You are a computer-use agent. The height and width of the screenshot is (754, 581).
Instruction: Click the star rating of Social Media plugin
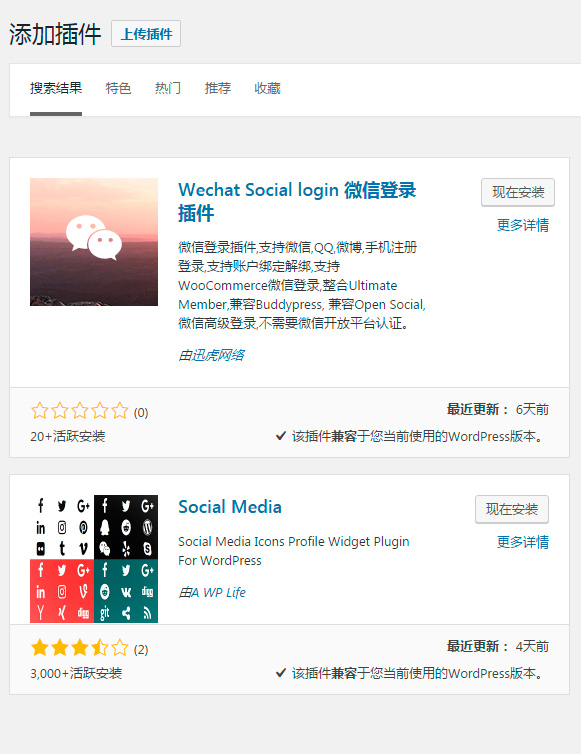coord(79,648)
